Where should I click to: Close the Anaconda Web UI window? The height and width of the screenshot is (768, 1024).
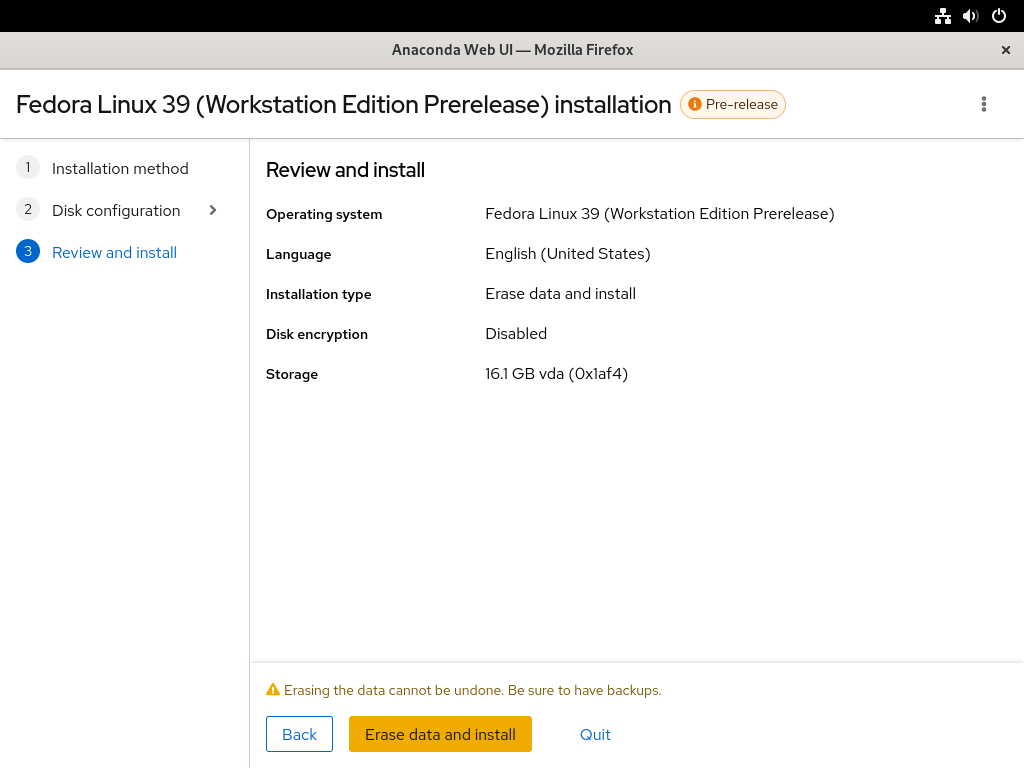[1006, 50]
